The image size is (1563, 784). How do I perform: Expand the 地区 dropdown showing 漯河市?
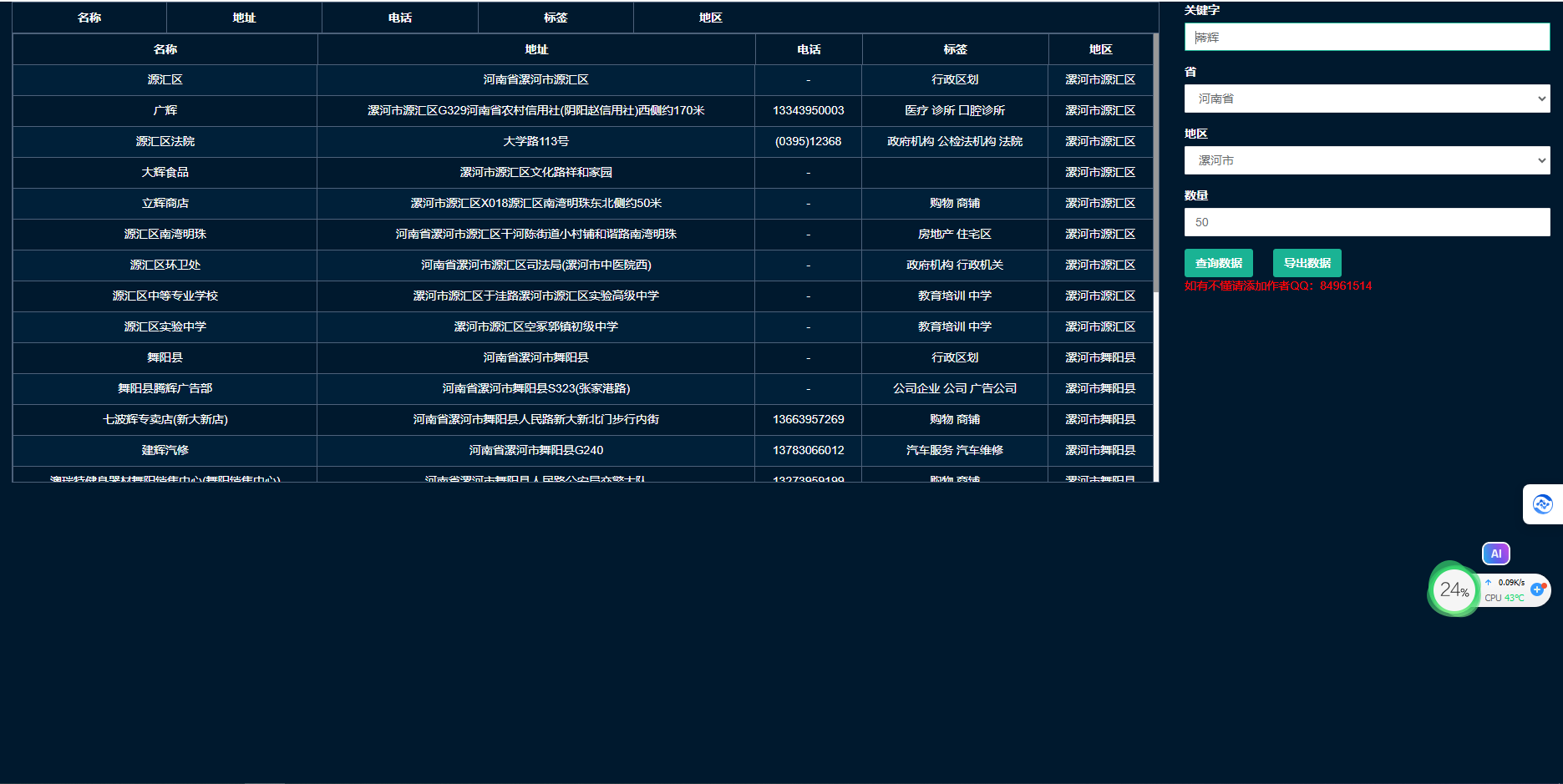pyautogui.click(x=1367, y=160)
